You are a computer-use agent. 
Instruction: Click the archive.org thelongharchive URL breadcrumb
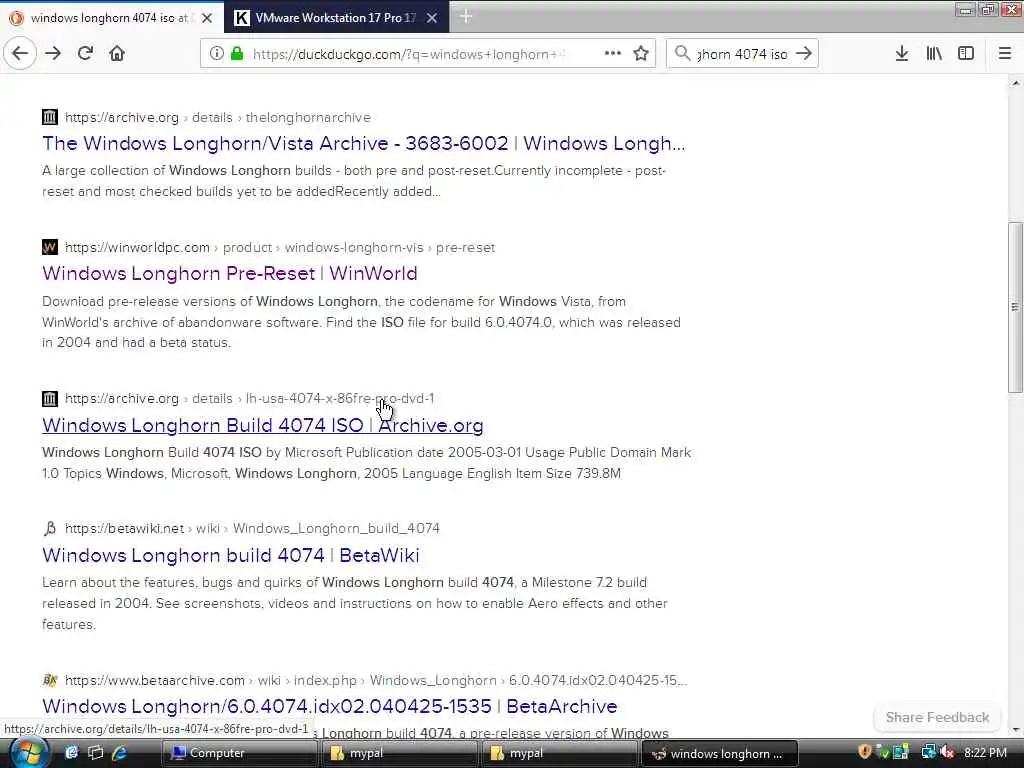coord(217,118)
